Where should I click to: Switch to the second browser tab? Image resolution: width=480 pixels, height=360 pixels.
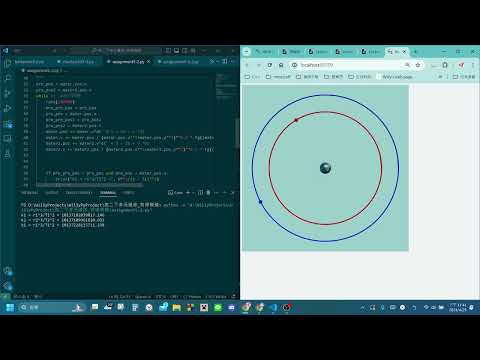point(291,52)
